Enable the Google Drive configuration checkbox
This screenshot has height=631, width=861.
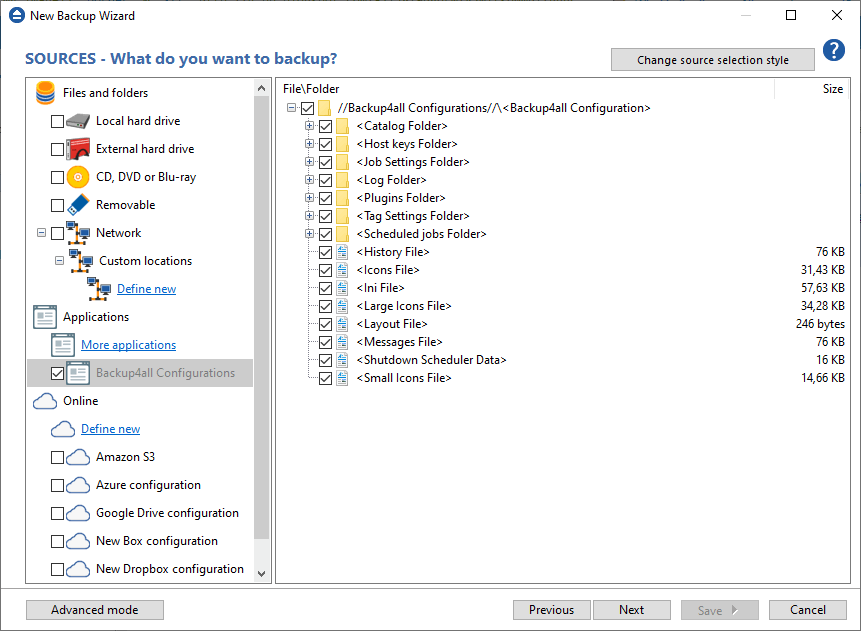57,513
